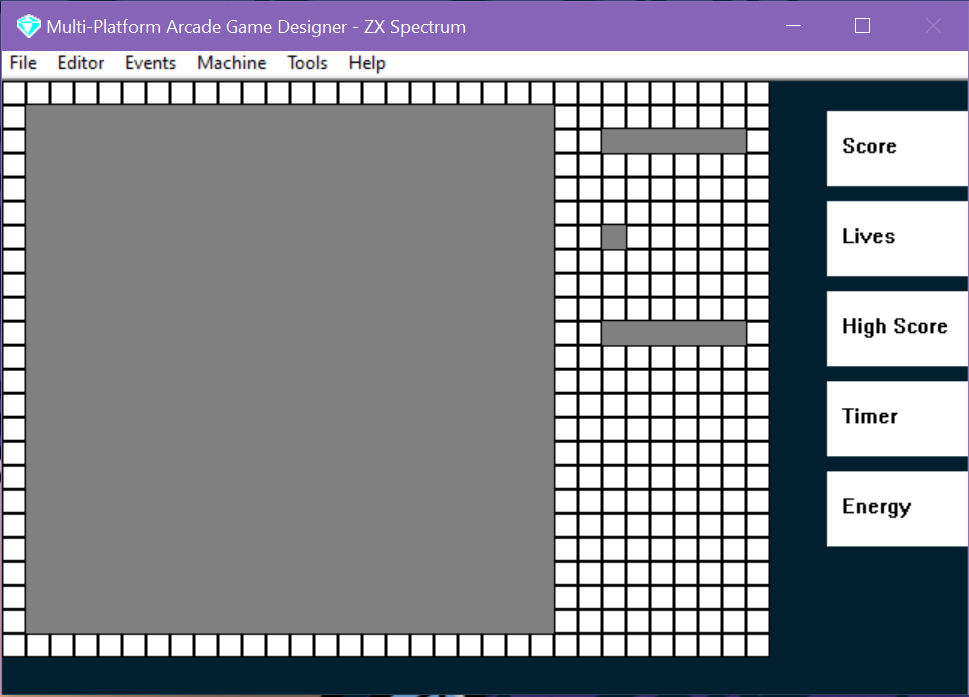Click the diamond app icon in title bar

coord(28,26)
